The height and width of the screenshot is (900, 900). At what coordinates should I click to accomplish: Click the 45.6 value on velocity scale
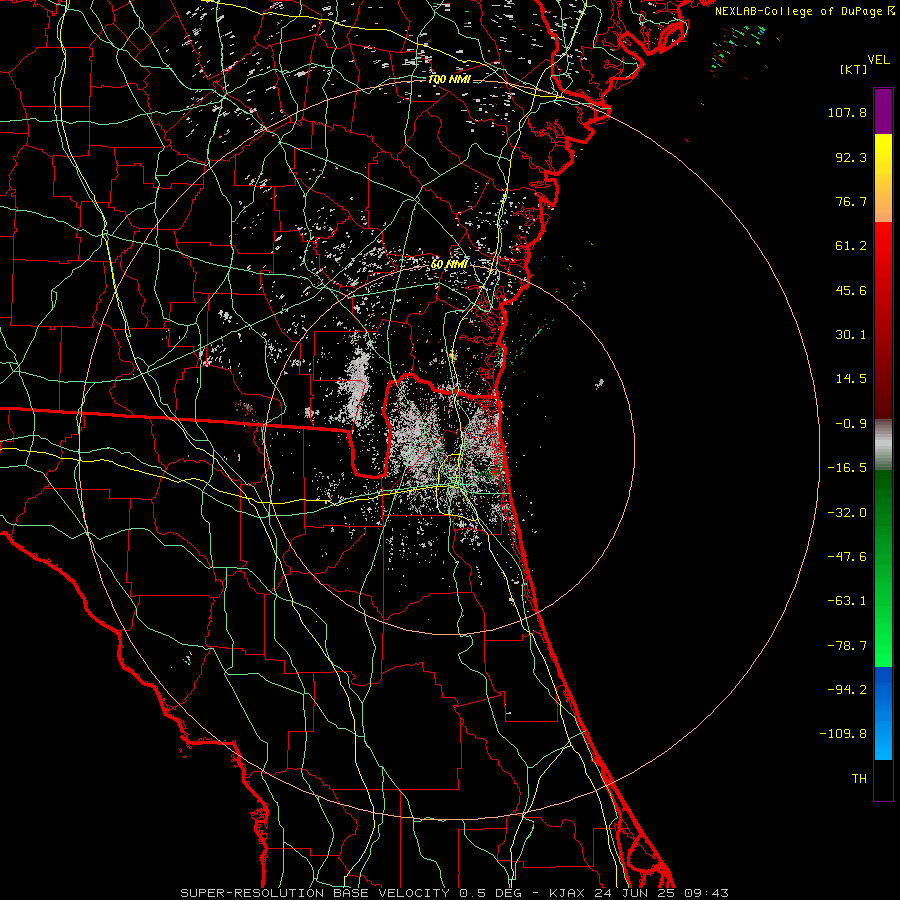pos(851,290)
